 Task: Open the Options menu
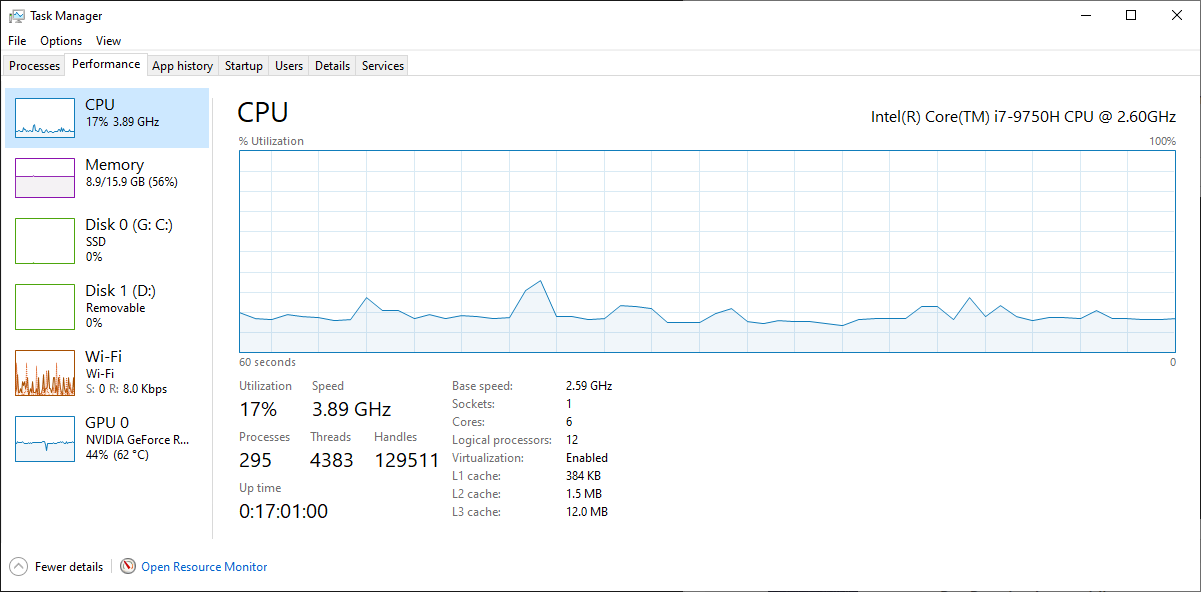point(61,41)
